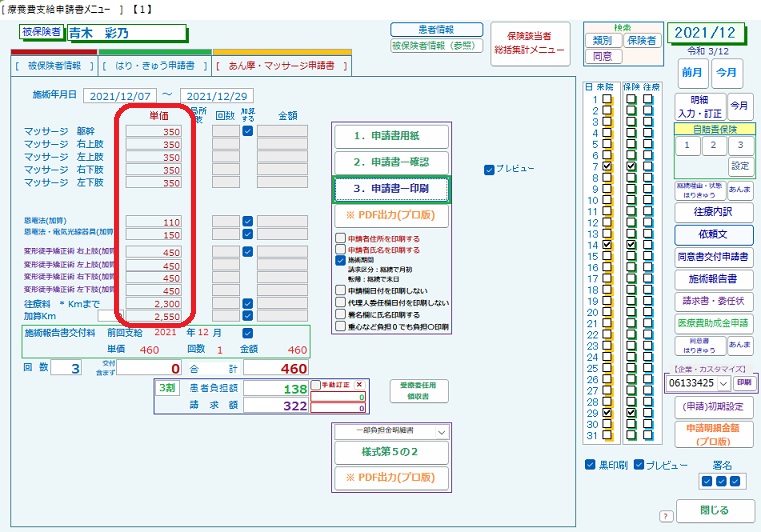761x532 pixels.
Task: Select 自賠責保険 slot 1
Action: [687, 145]
